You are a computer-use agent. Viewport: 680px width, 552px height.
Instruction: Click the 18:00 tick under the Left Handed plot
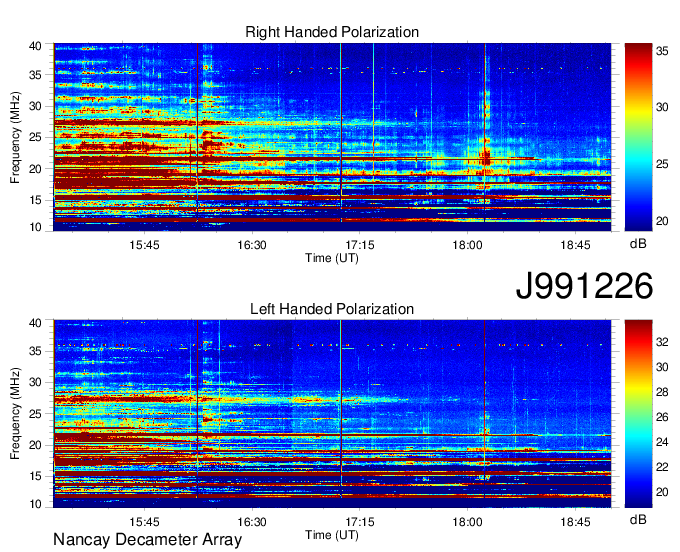pyautogui.click(x=468, y=522)
